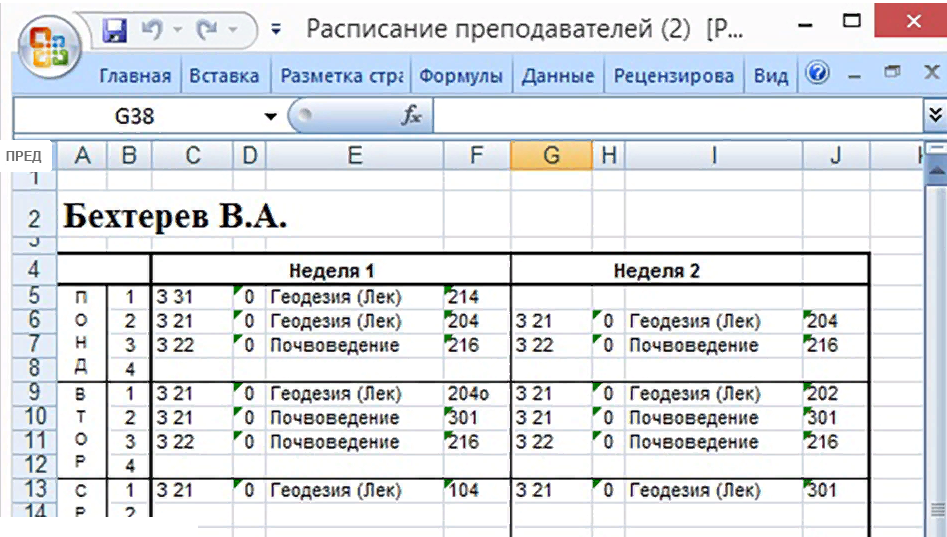947x537 pixels.
Task: Click the fx insert function icon
Action: [410, 116]
